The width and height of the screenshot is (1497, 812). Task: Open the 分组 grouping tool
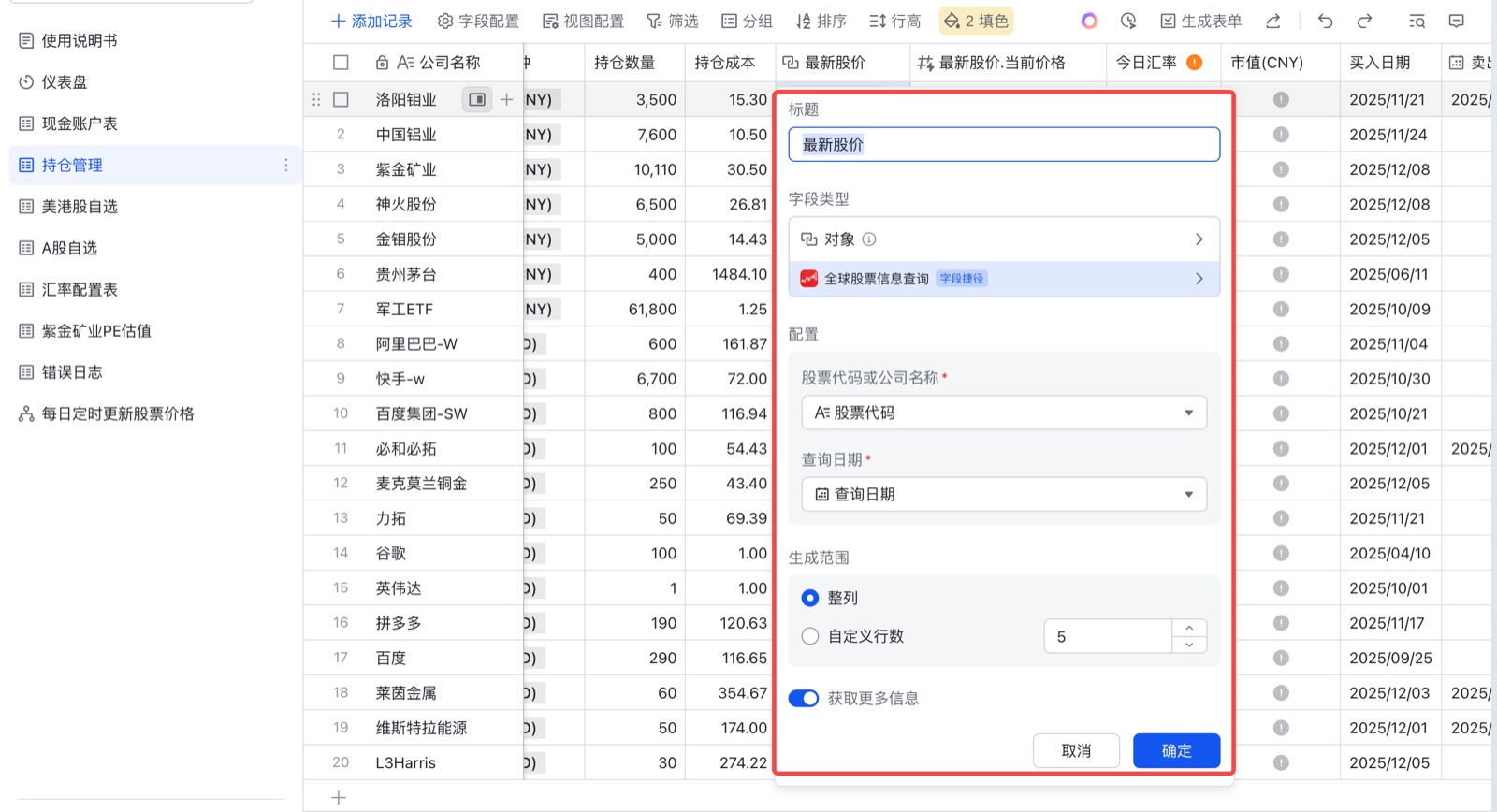(747, 21)
